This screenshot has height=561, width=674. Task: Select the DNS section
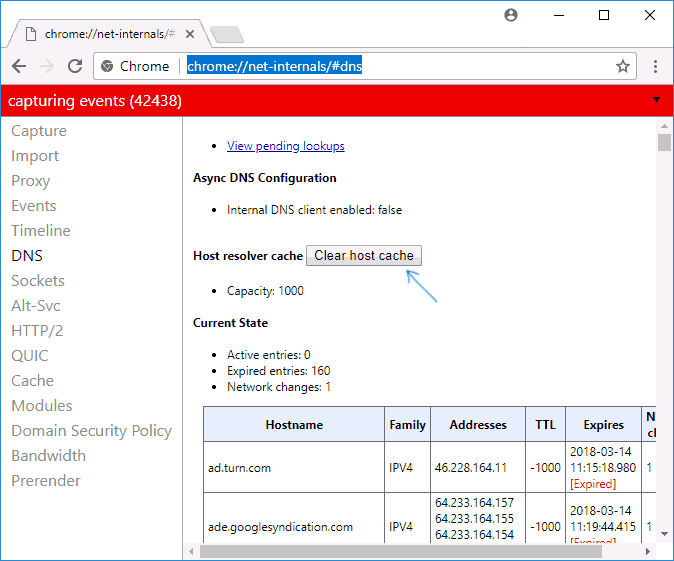click(27, 255)
